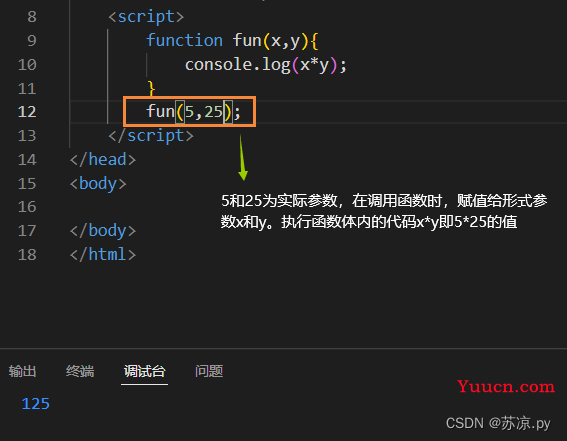
Task: Click the closing </body> tag
Action: (x=103, y=231)
